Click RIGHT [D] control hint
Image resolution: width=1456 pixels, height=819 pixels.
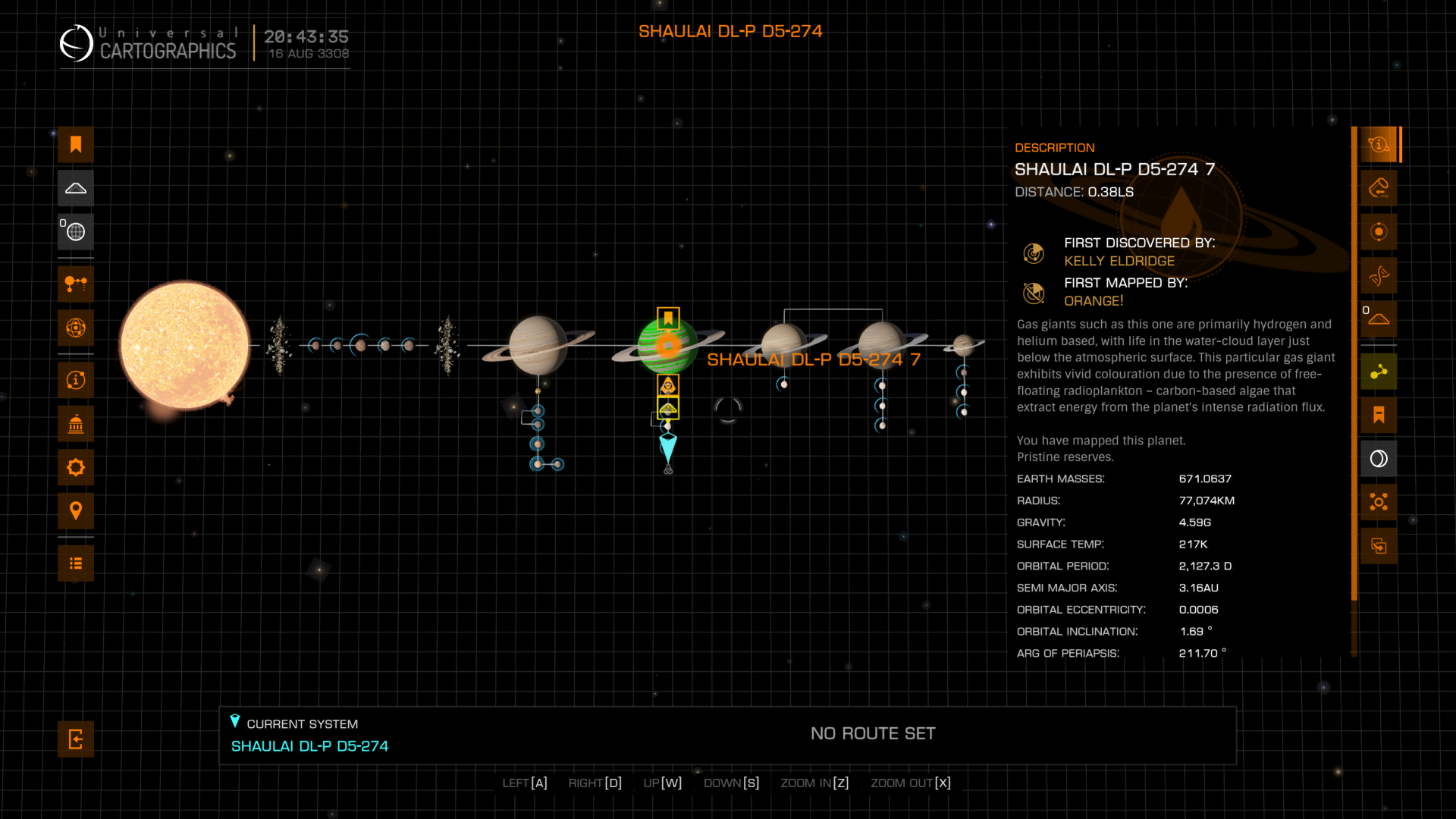[595, 783]
